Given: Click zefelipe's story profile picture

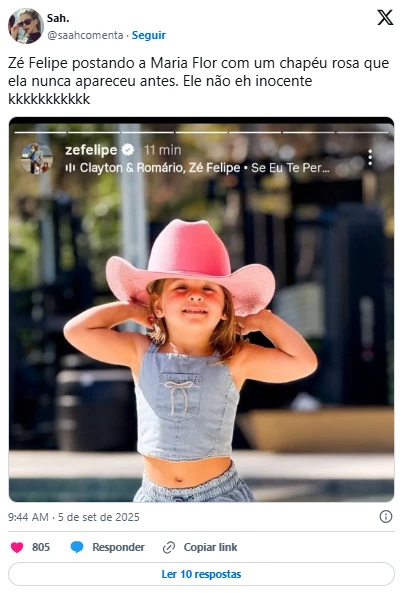Looking at the screenshot, I should [x=37, y=158].
